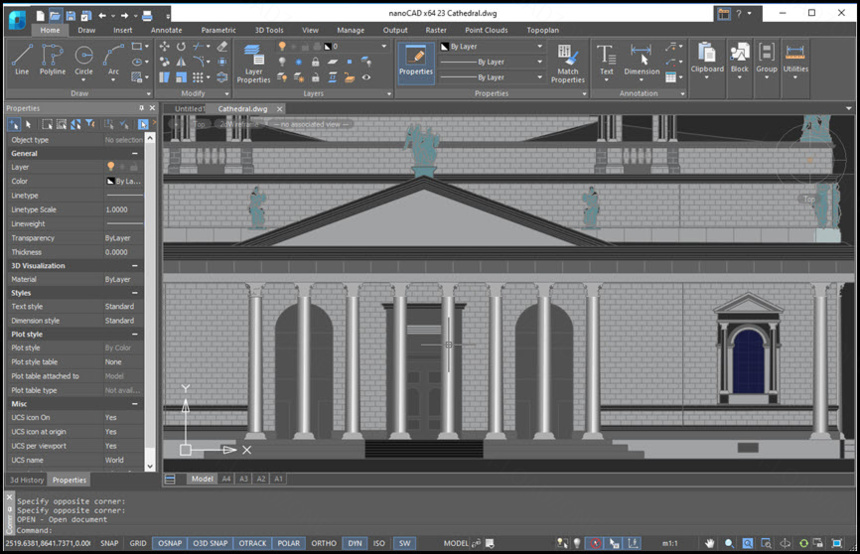Collapse the Styles section
860x554 pixels.
tap(134, 293)
